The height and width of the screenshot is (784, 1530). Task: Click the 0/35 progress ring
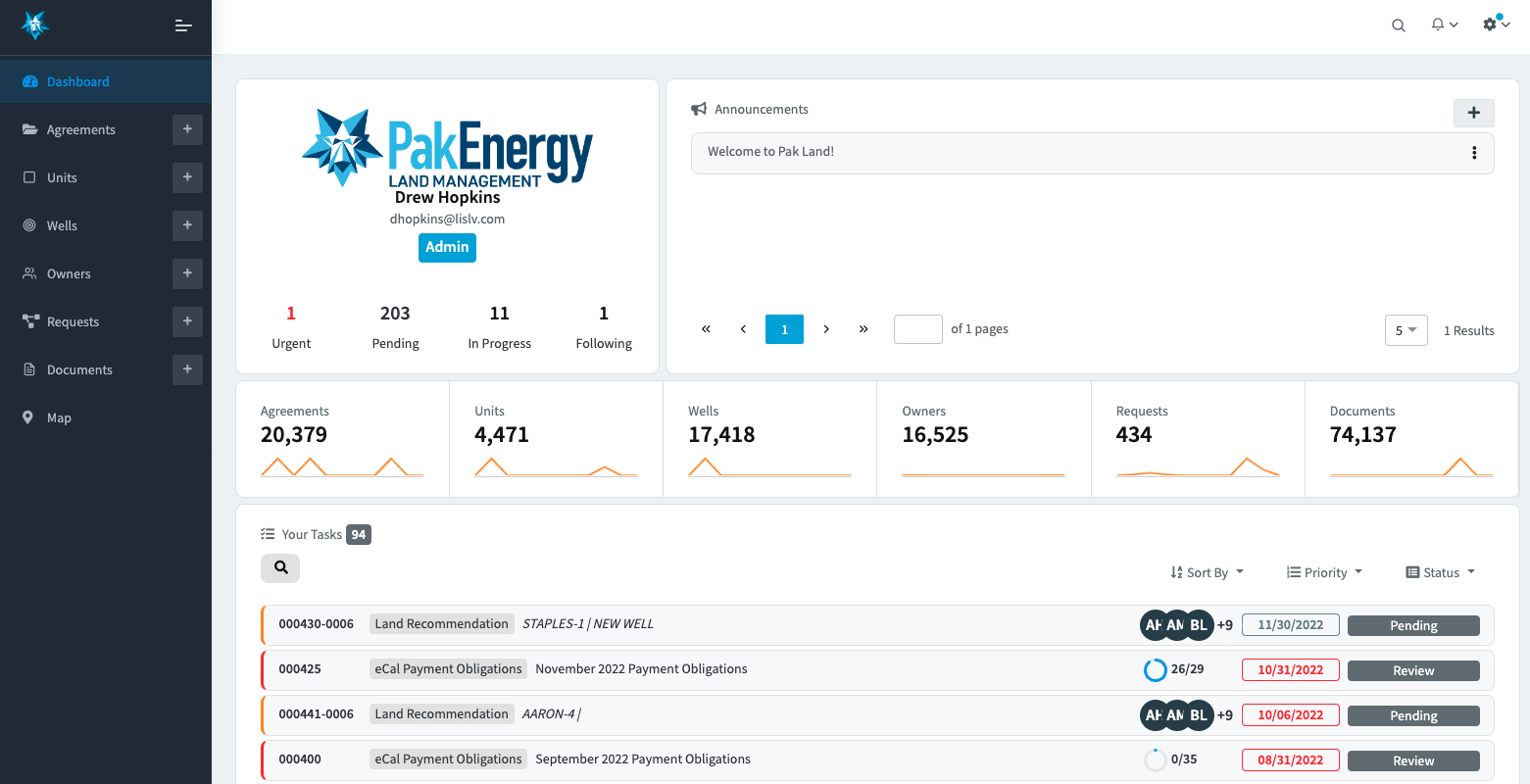point(1156,760)
